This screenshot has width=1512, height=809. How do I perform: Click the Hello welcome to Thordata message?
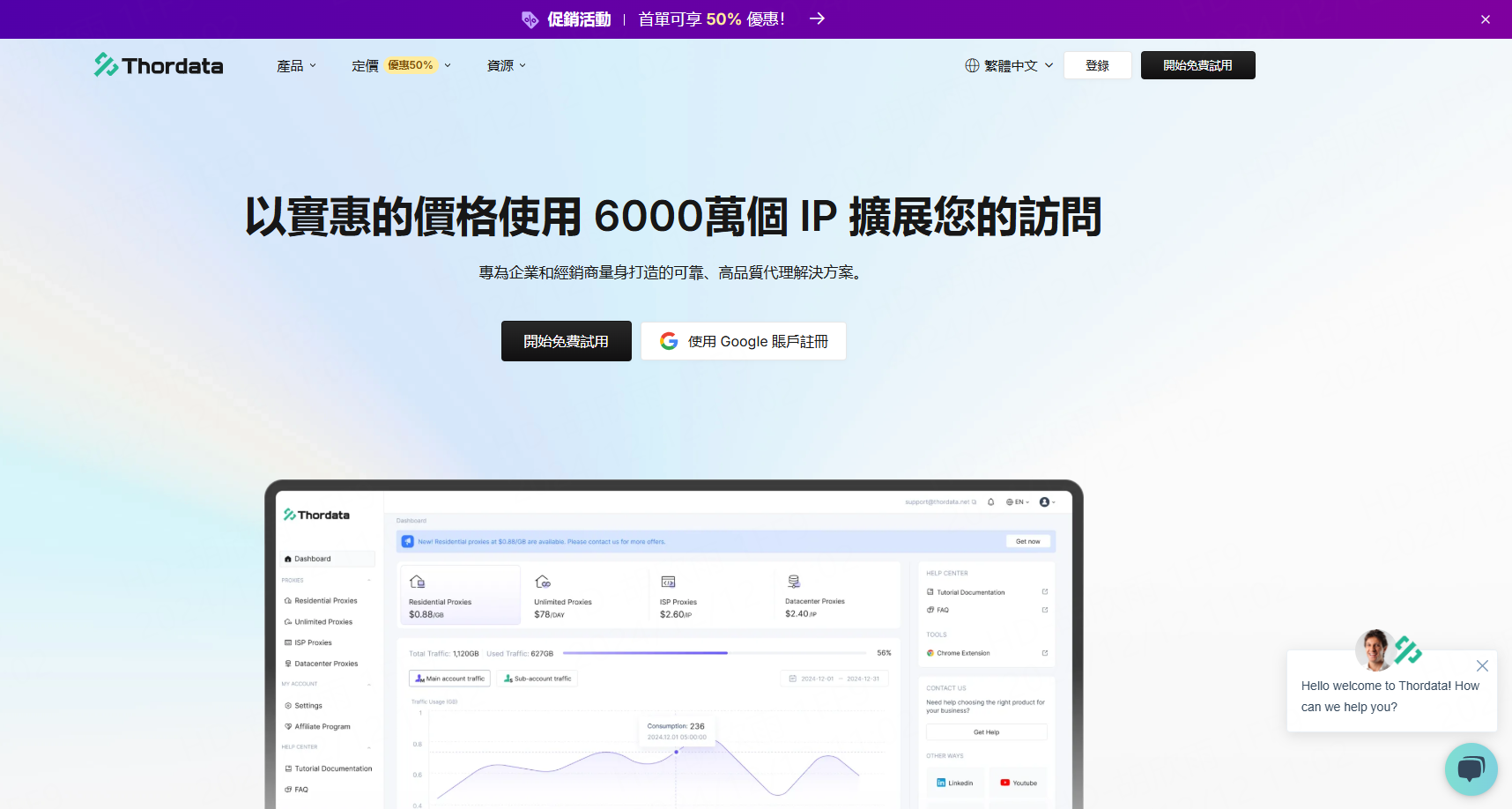point(1390,696)
